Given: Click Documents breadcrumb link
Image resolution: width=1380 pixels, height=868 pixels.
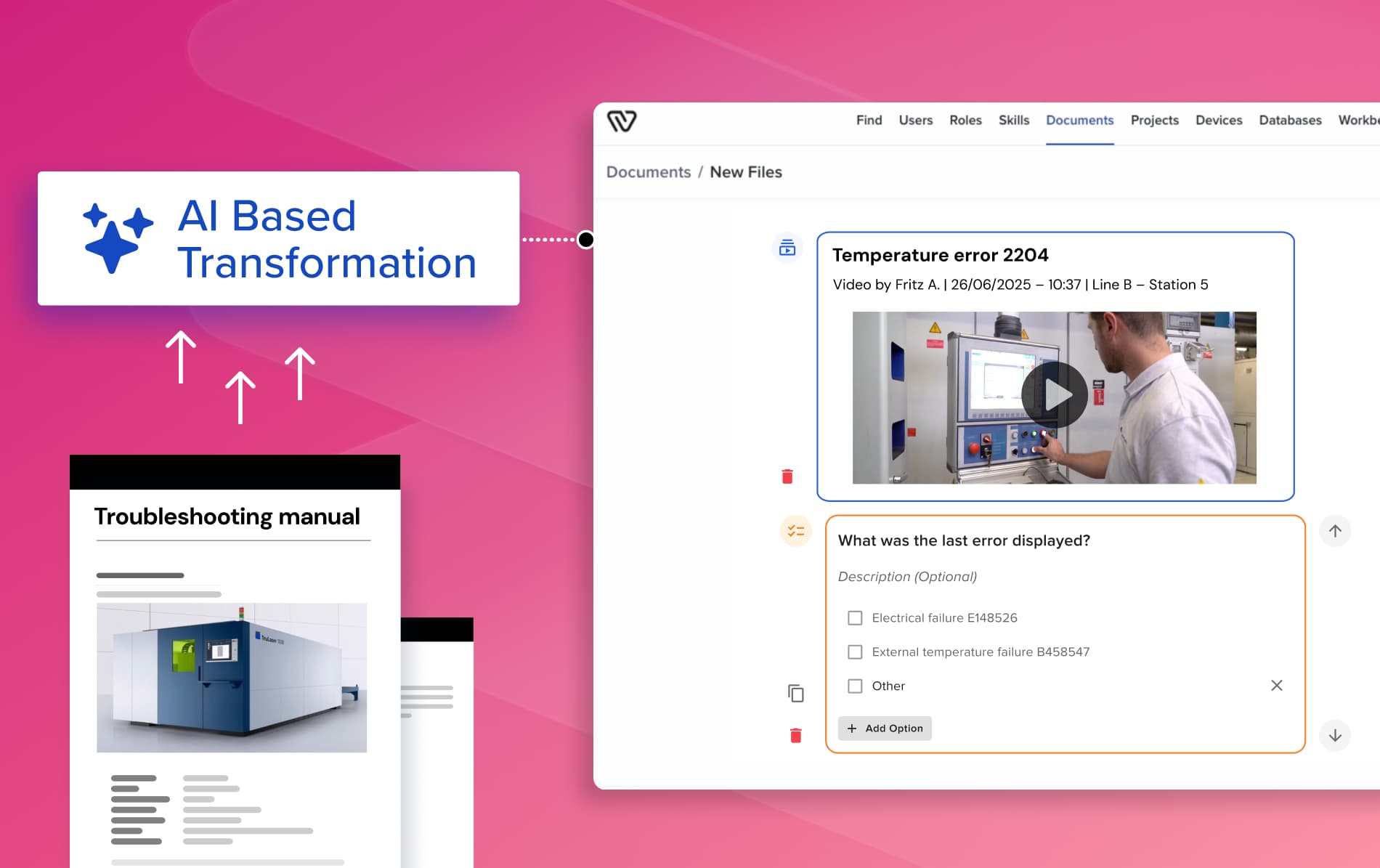Looking at the screenshot, I should point(648,172).
